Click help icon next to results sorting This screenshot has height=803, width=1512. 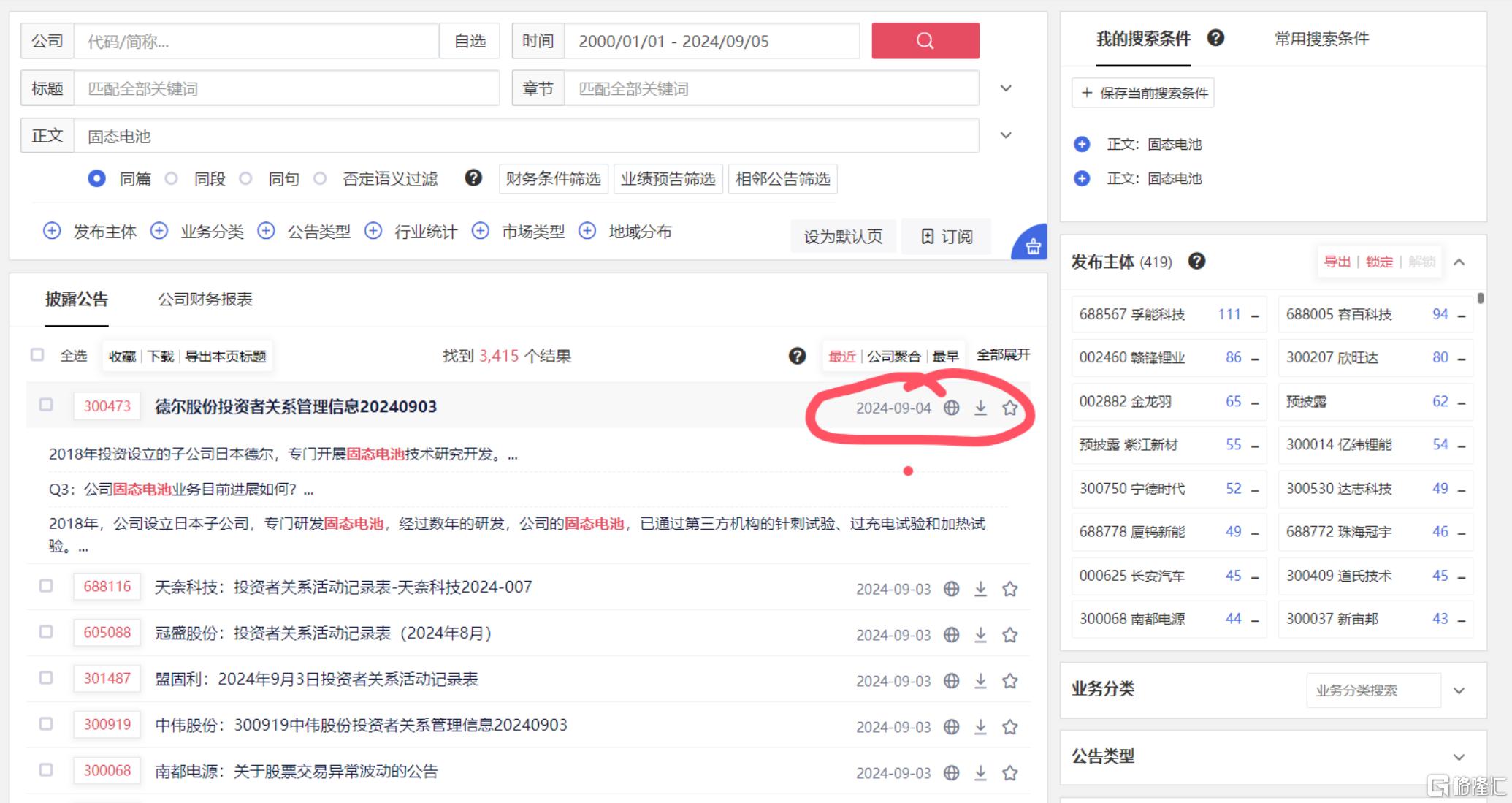point(797,356)
